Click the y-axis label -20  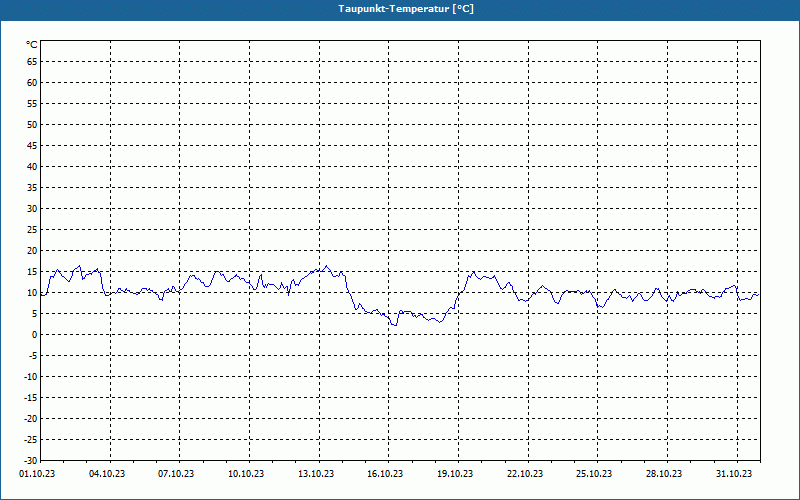tap(31, 419)
